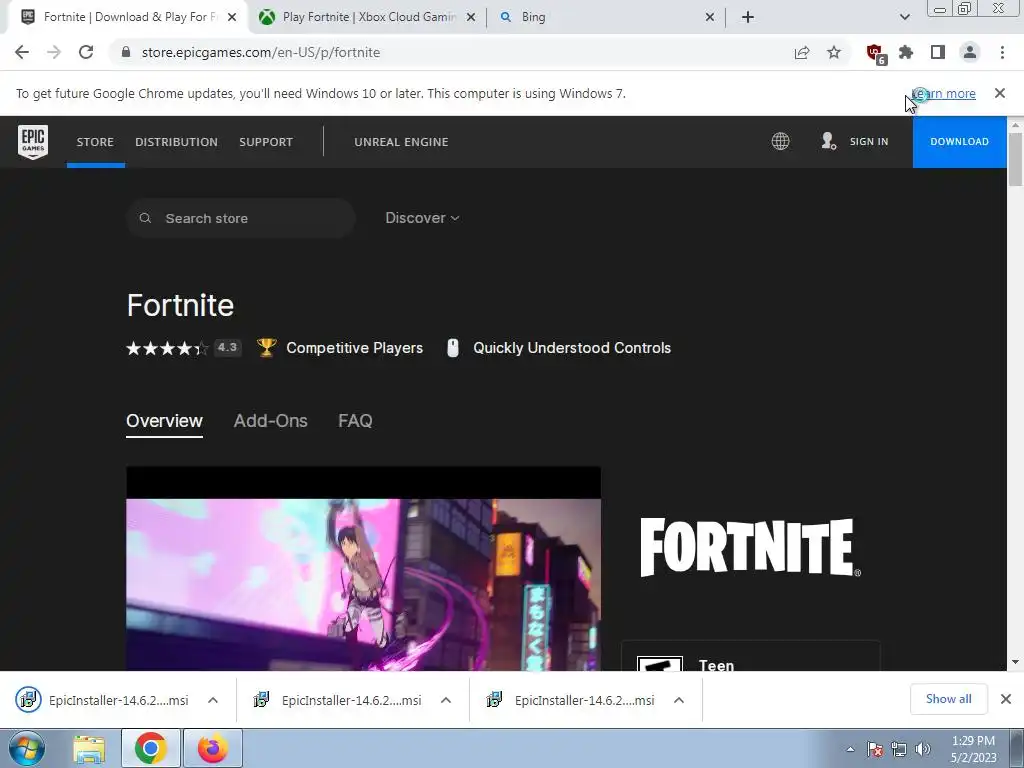
Task: Click the 4.3 rating badge
Action: tap(227, 348)
